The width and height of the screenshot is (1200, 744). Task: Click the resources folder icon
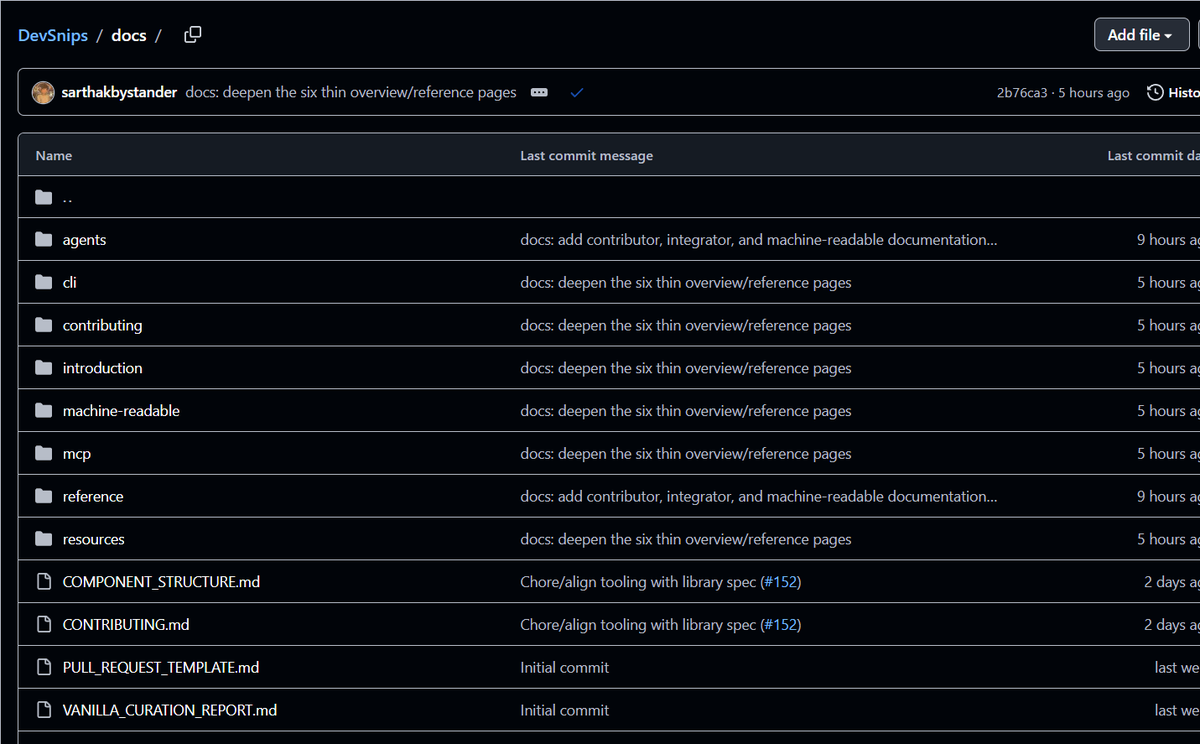(x=43, y=539)
